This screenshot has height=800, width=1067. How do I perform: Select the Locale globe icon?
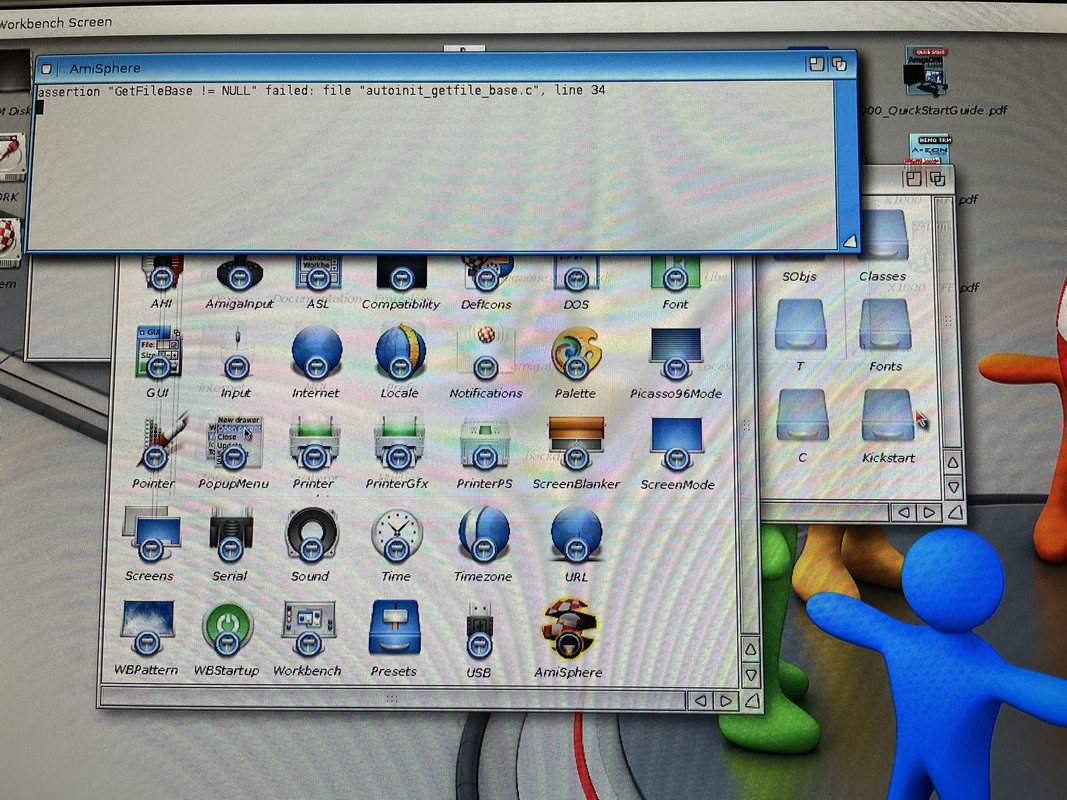point(401,352)
